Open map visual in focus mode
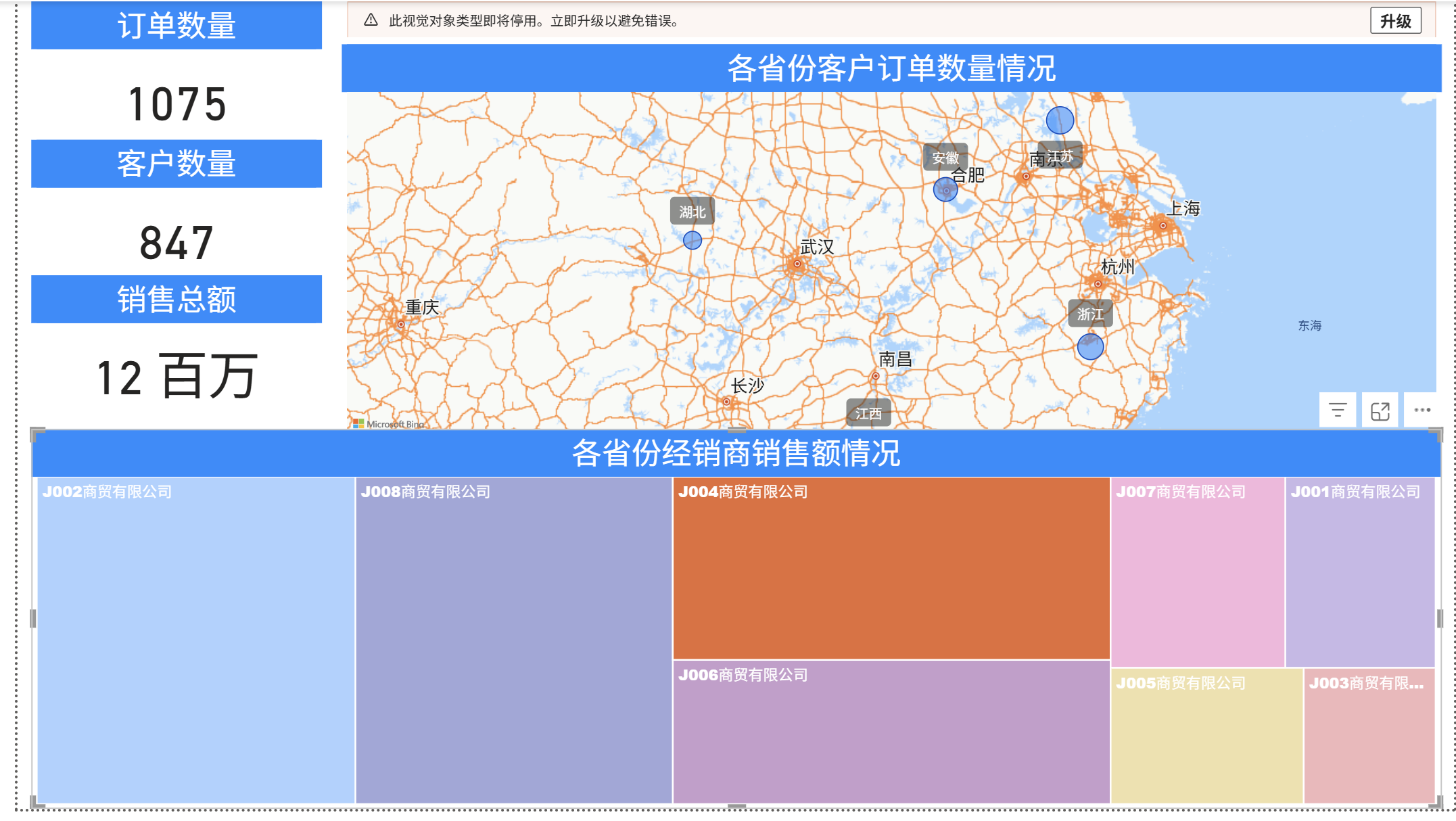1456x821 pixels. coord(1380,410)
